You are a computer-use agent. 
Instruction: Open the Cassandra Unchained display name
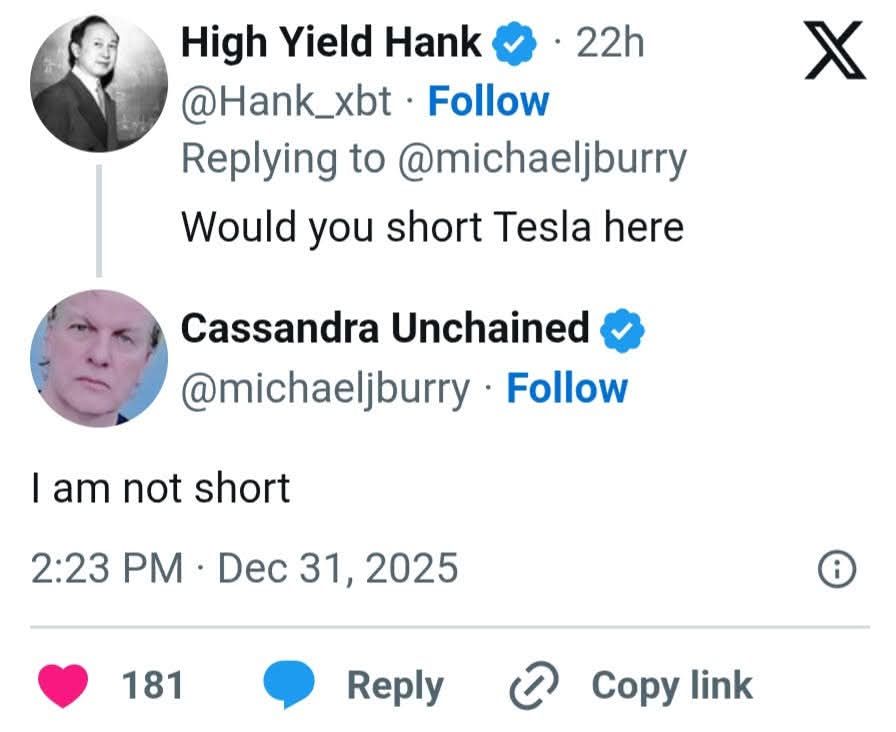pyautogui.click(x=385, y=328)
